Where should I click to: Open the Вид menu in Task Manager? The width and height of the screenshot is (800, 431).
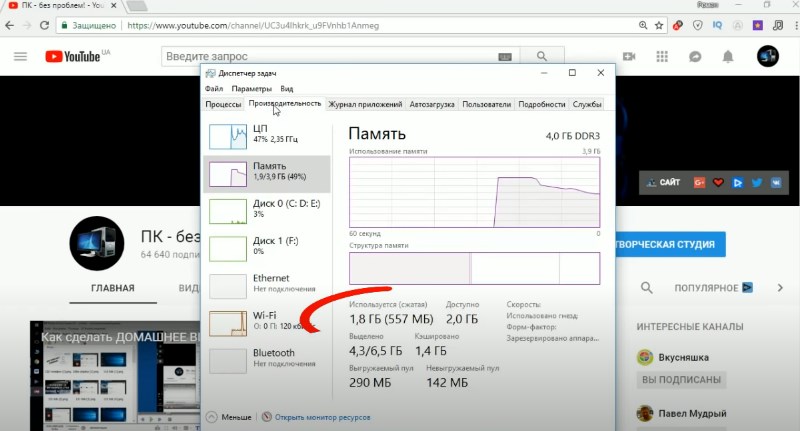pyautogui.click(x=287, y=89)
